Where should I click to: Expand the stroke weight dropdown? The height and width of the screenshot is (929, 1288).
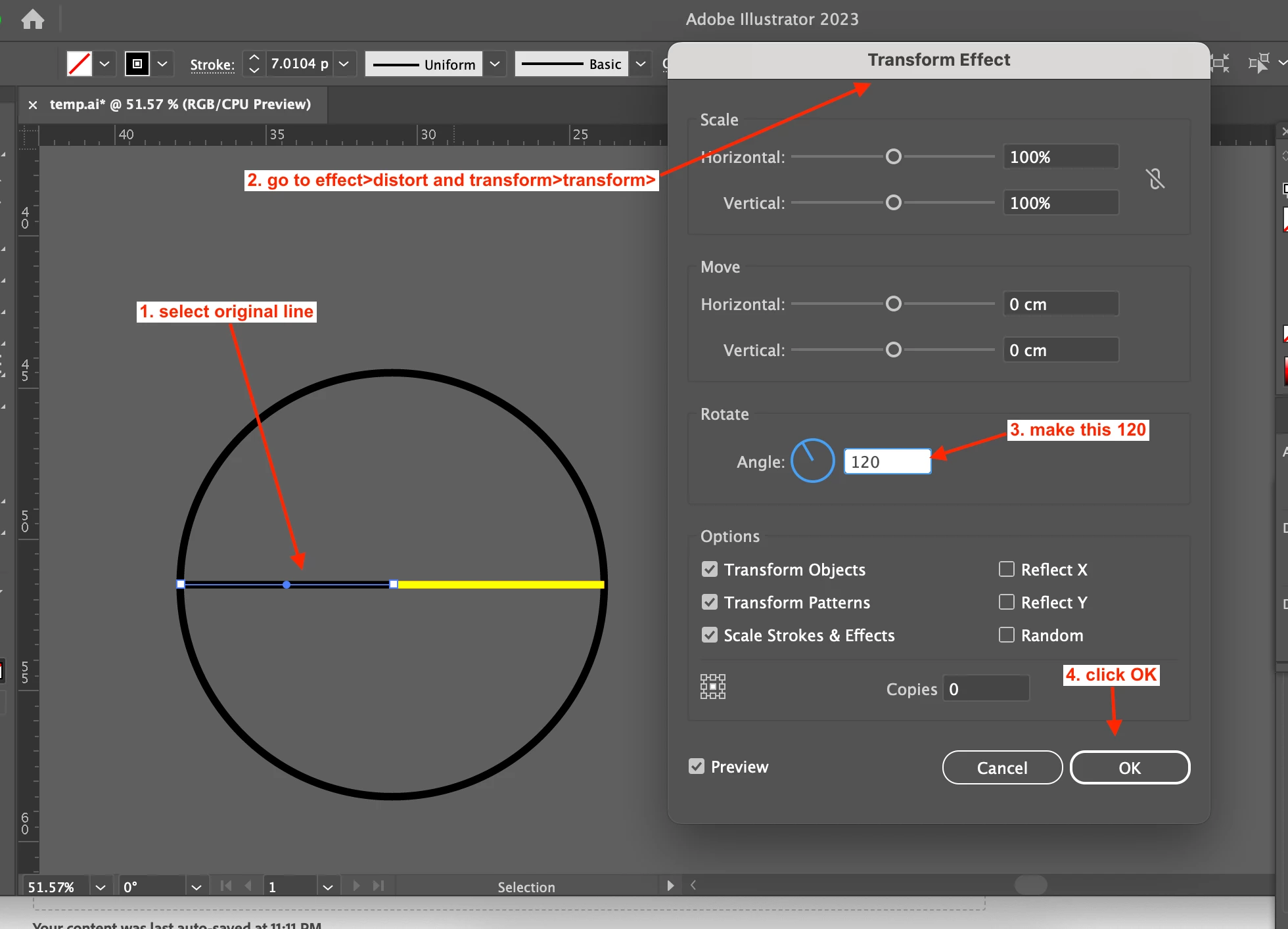[344, 64]
